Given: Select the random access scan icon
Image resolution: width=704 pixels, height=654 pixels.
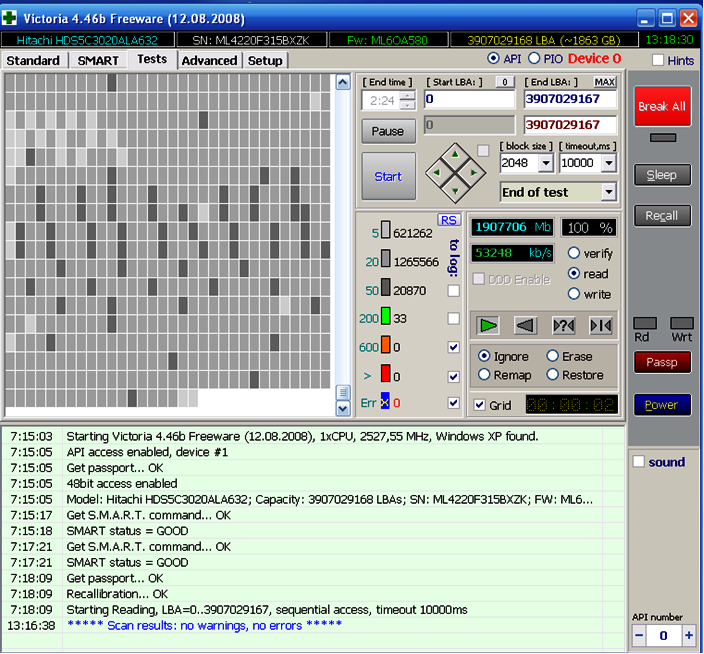Looking at the screenshot, I should [563, 325].
